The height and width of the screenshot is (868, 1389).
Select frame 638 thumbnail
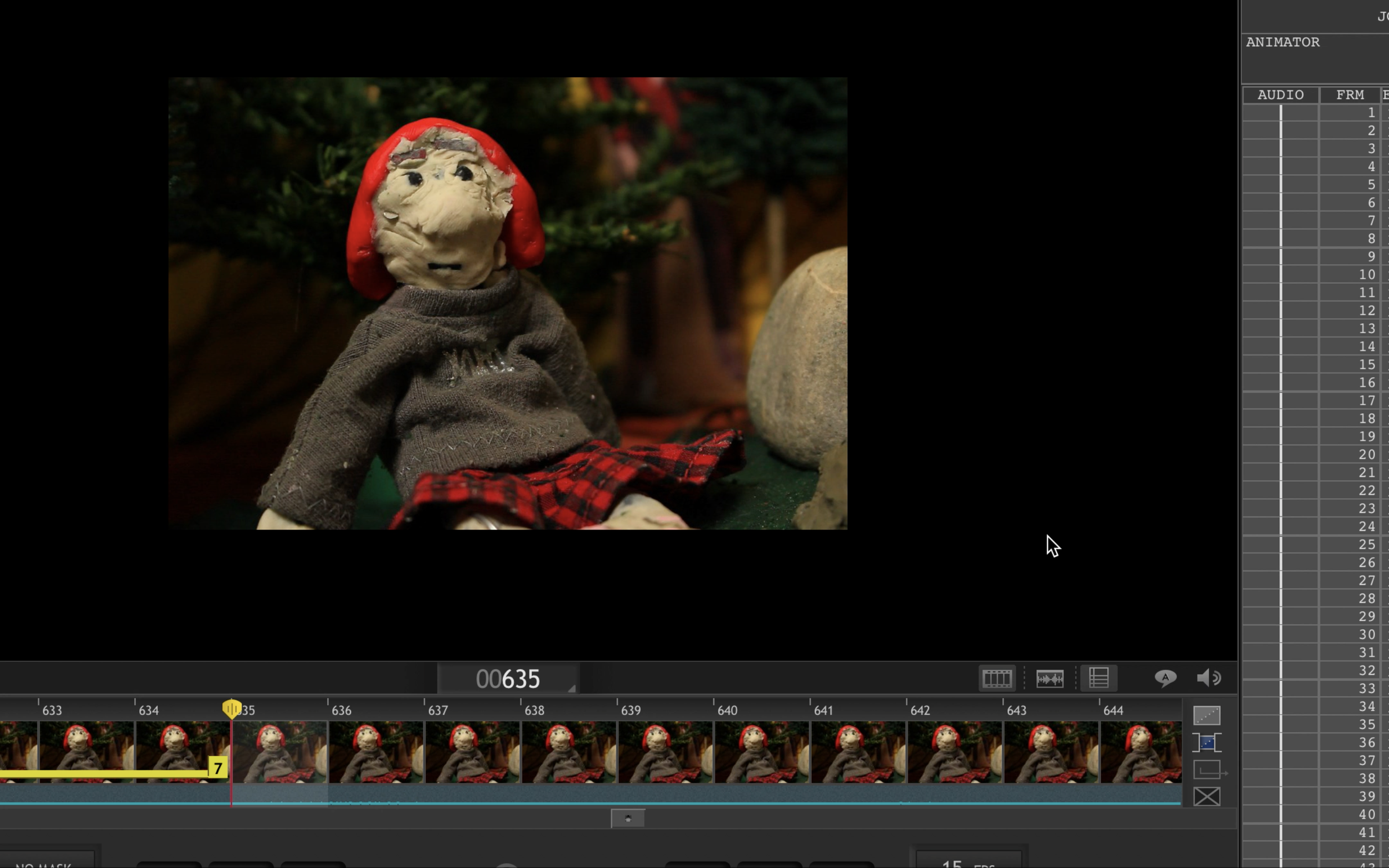(x=568, y=752)
